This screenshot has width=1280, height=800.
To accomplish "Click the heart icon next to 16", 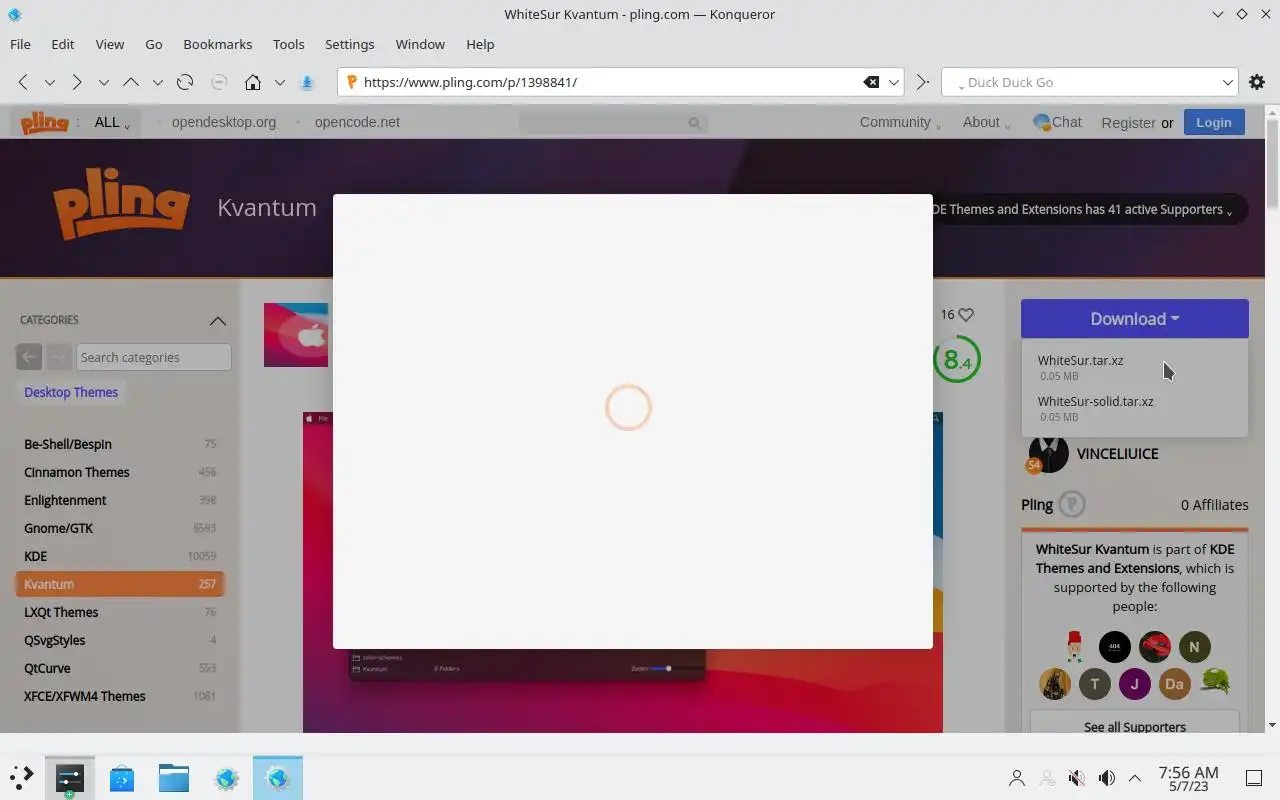I will (x=966, y=314).
